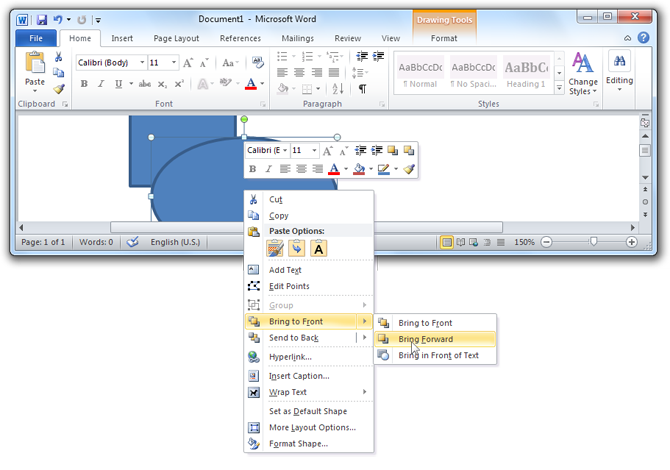Toggle Bold in the mini toolbar
Viewport: 670px width, 470px height.
253,169
